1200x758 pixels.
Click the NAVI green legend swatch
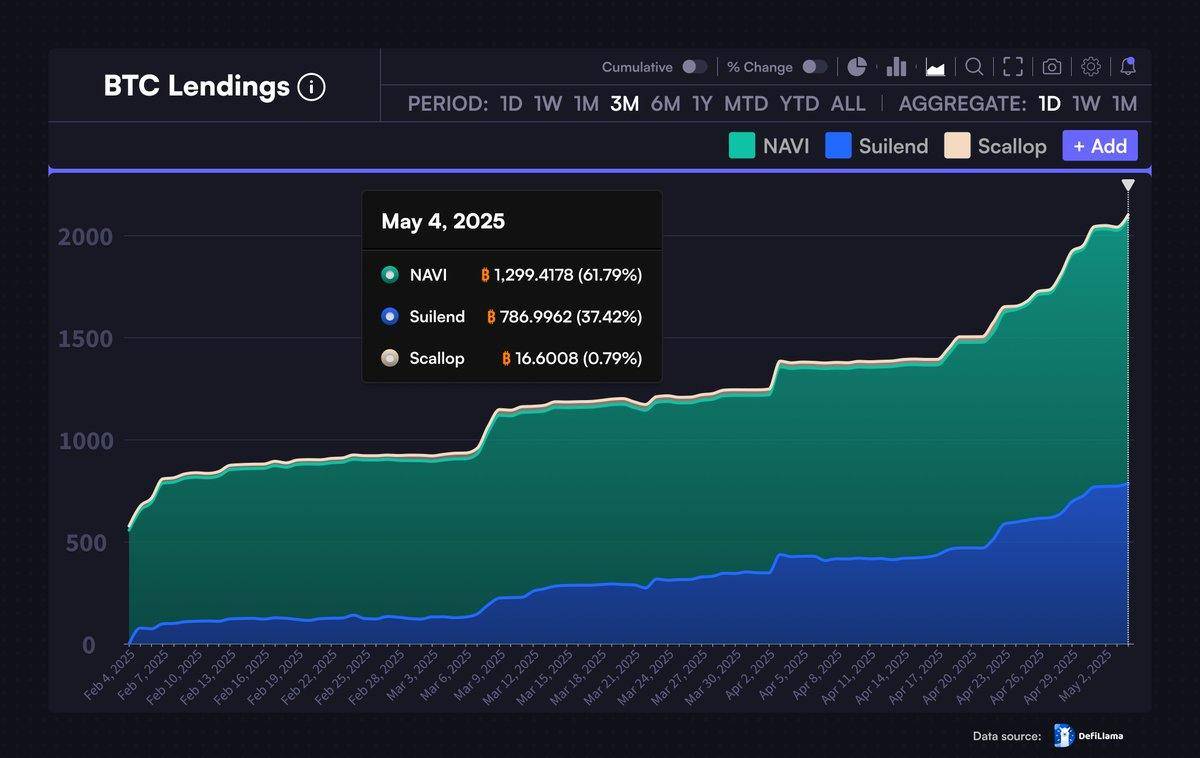tap(741, 146)
